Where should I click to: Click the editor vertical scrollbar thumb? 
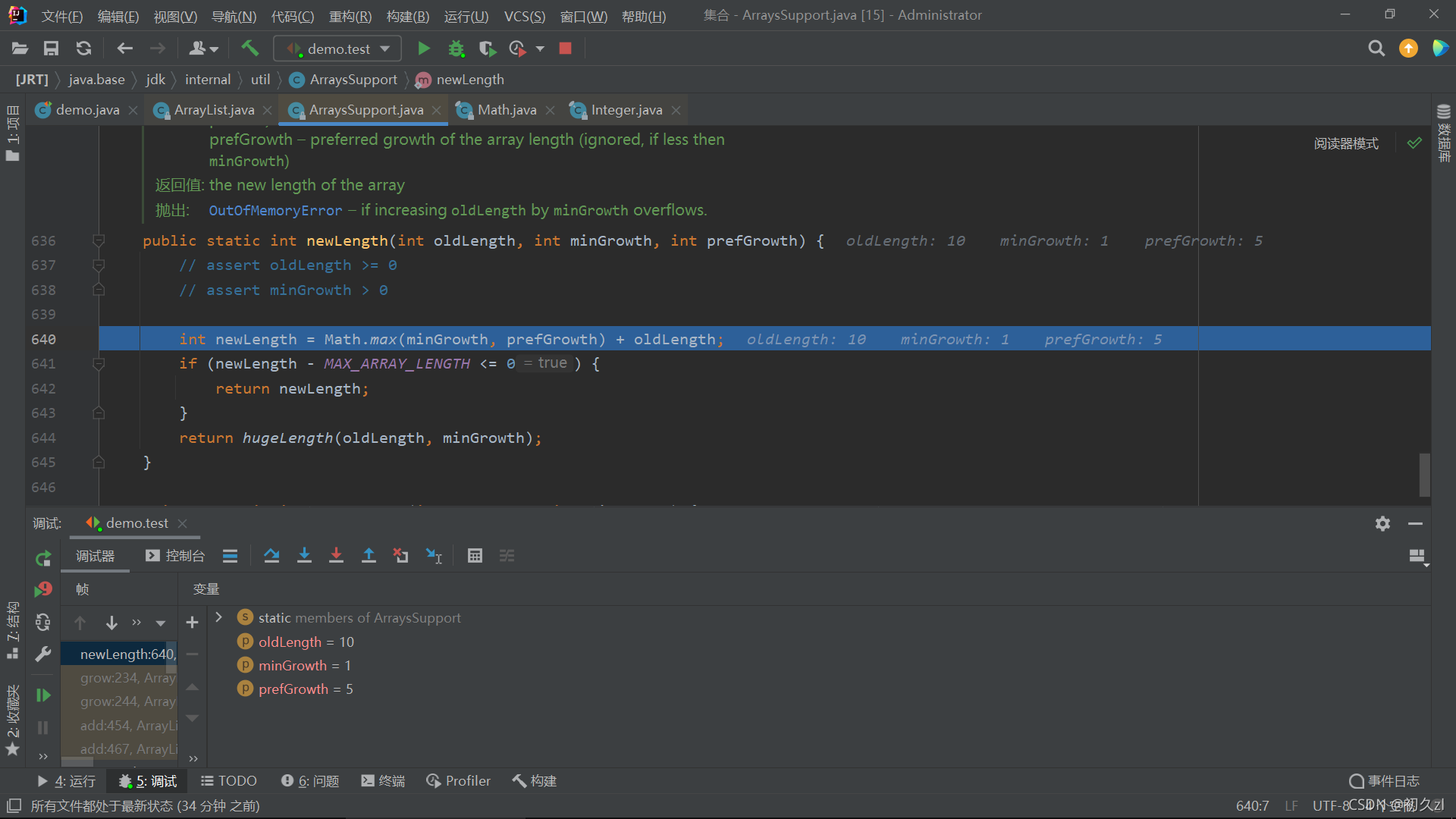[1425, 475]
